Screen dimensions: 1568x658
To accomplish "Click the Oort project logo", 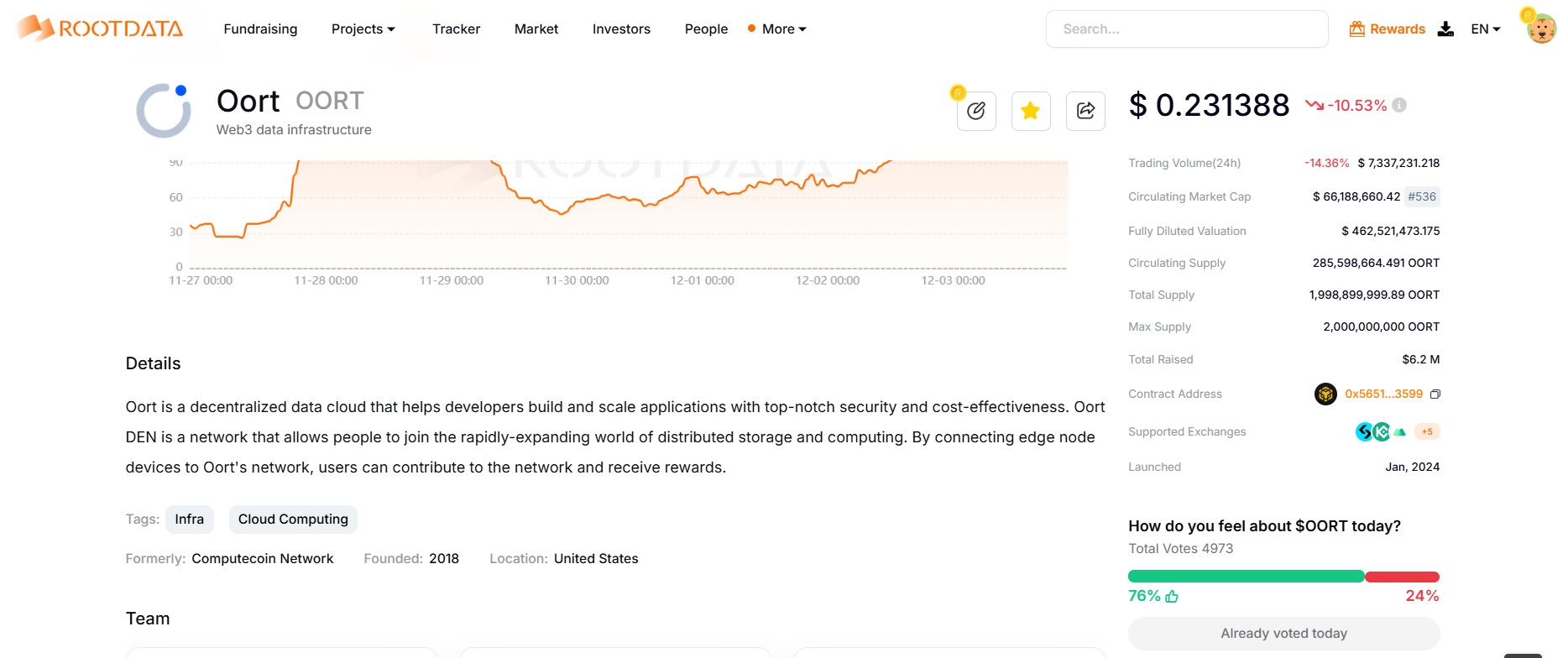I will [x=164, y=110].
